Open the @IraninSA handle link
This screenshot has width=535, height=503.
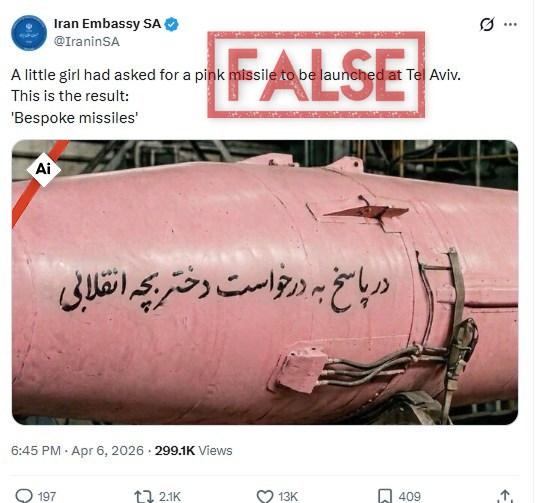click(x=87, y=42)
